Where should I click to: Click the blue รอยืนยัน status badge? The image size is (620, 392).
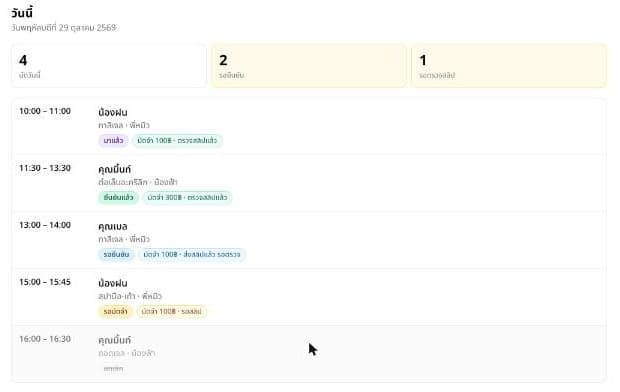pos(116,254)
